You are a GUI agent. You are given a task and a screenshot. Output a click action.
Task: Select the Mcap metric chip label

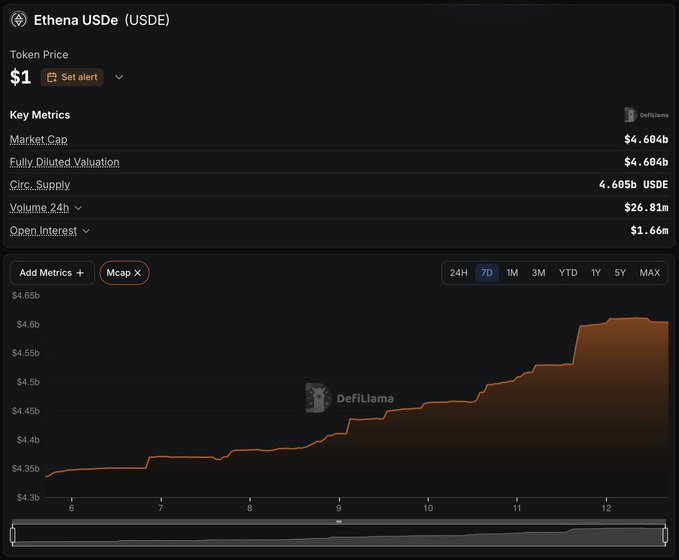[x=118, y=273]
